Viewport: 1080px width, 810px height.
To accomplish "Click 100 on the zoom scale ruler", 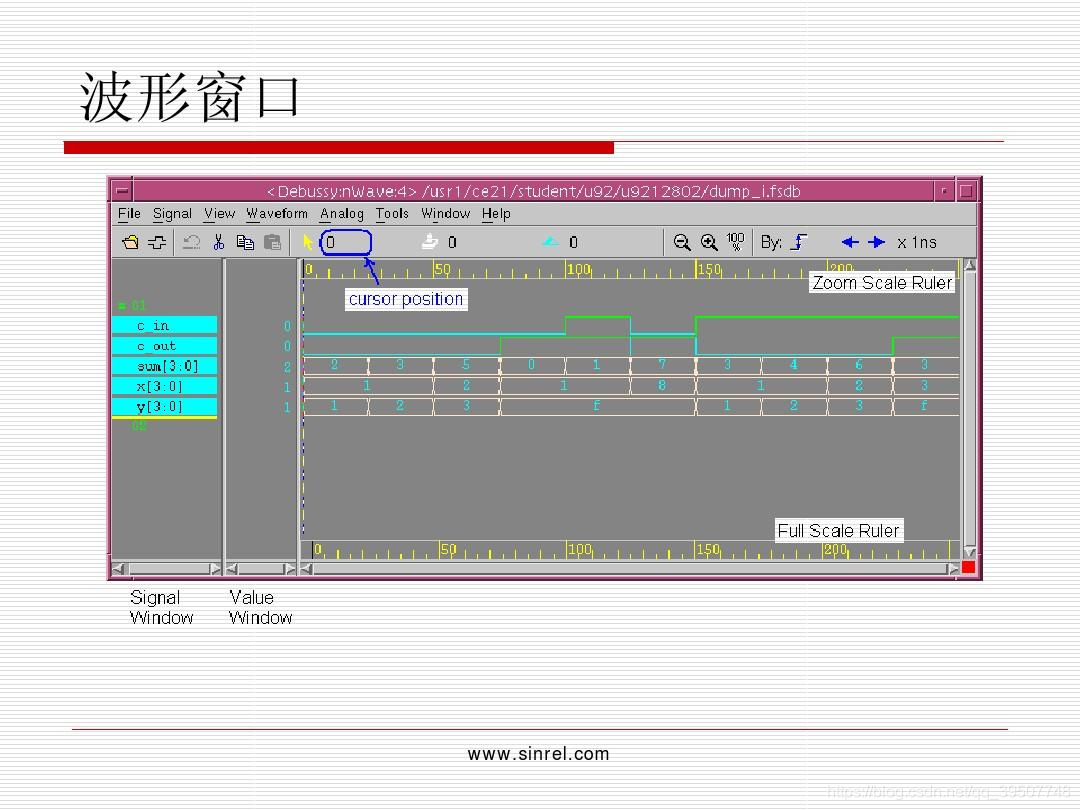I will click(579, 269).
